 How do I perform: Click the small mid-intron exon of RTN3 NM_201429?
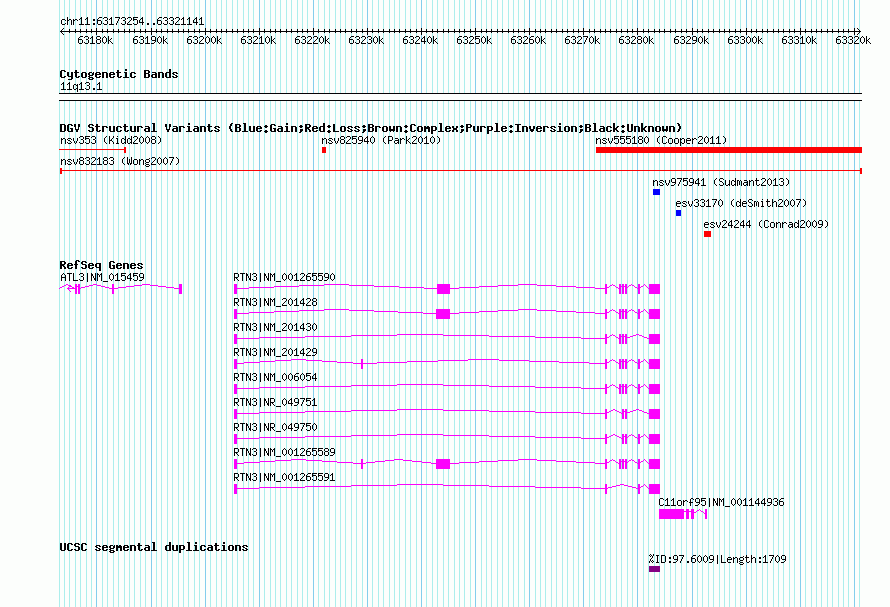coord(362,364)
